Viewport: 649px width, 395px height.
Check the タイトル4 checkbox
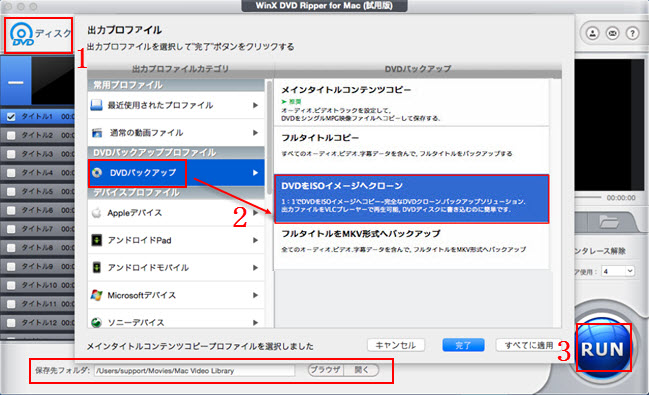11,173
